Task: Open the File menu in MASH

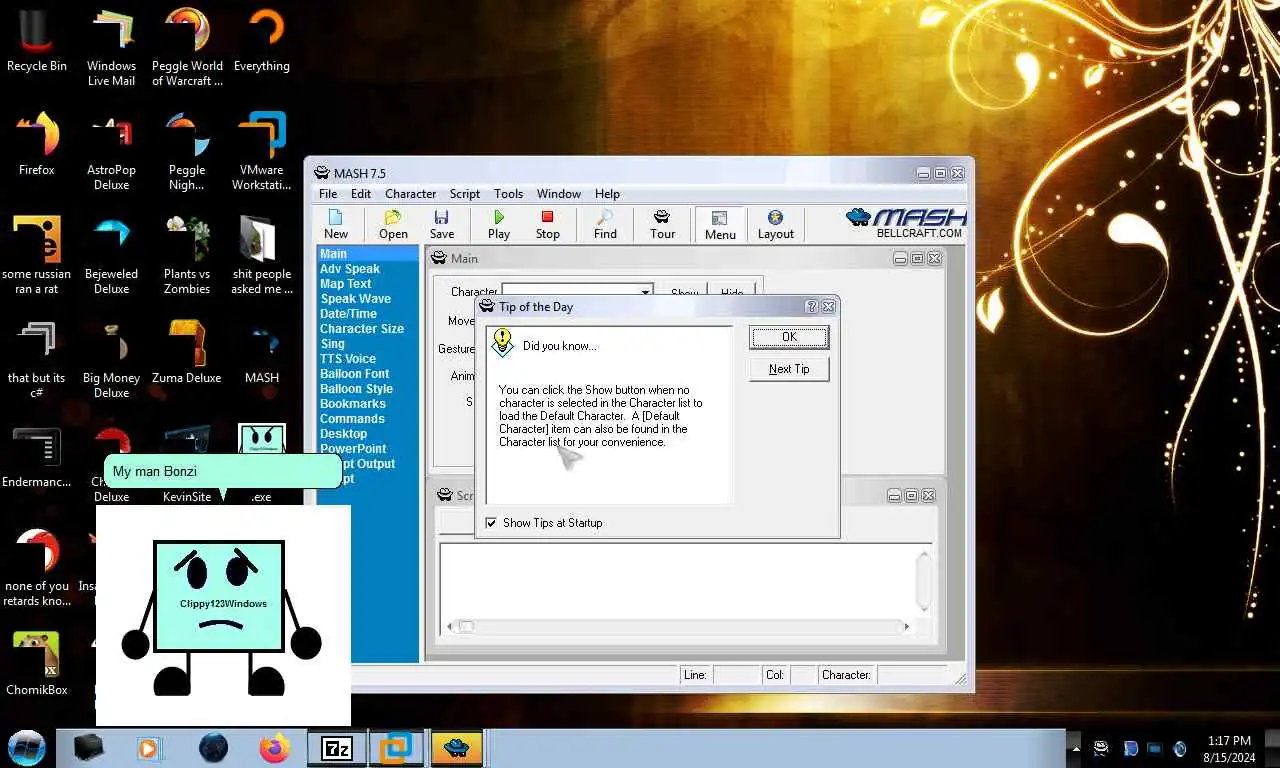Action: click(x=328, y=194)
